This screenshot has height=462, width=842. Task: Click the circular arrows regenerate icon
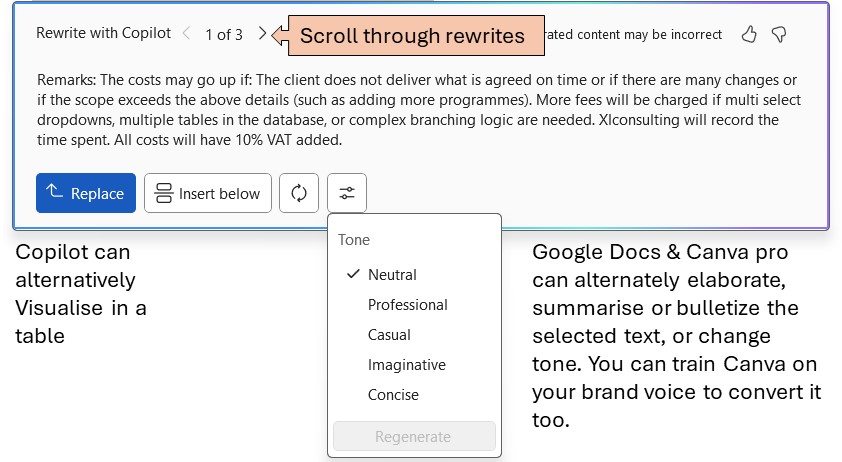[299, 193]
